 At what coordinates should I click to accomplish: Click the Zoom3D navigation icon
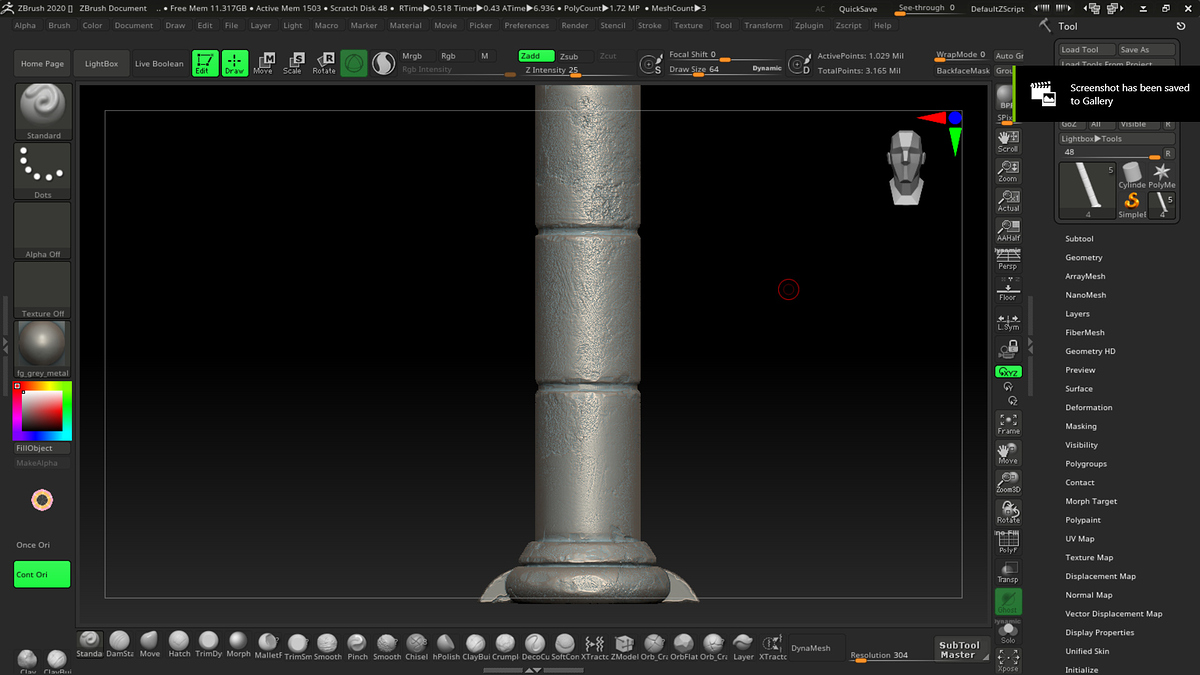point(1008,482)
